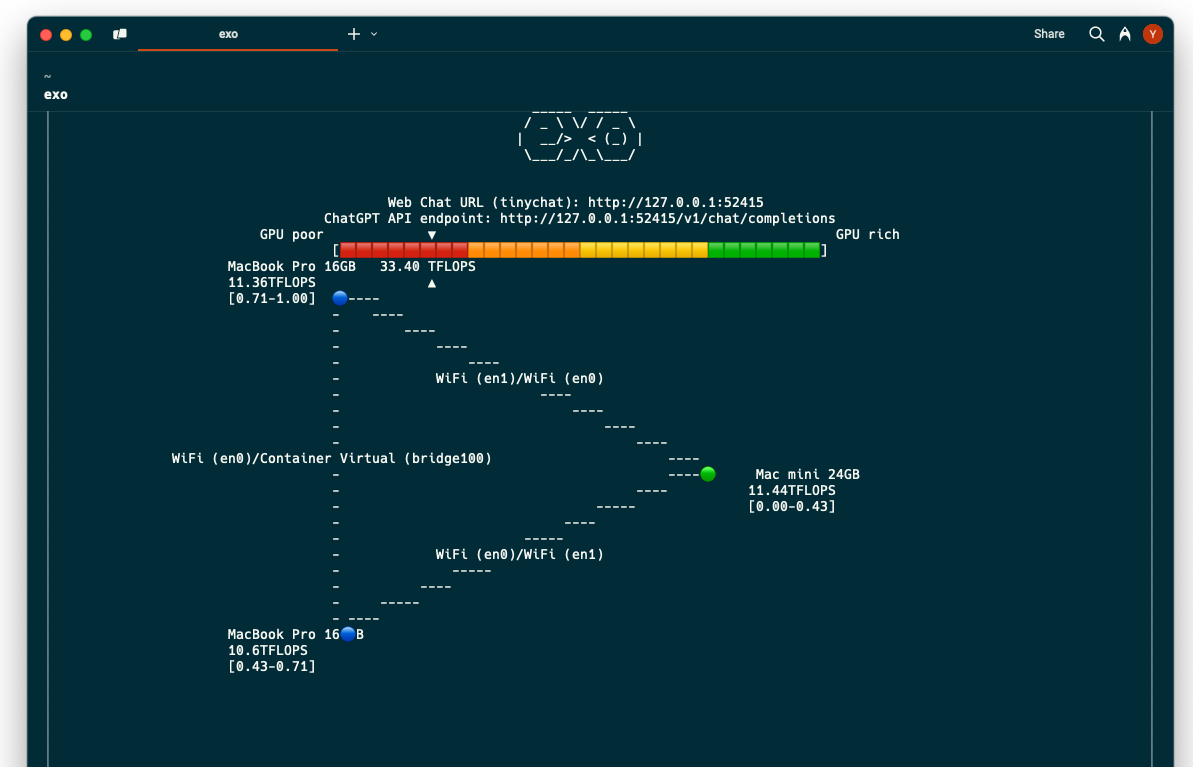
Task: Click the exo command text in the block header
Action: coord(56,94)
